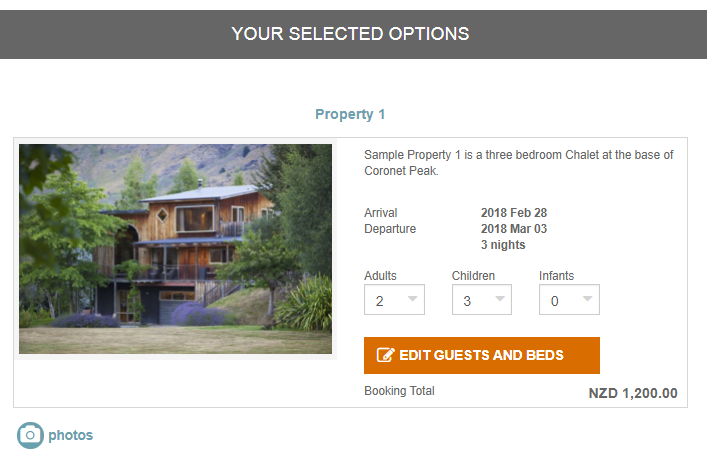
Task: Open the photos text link
Action: click(x=71, y=435)
